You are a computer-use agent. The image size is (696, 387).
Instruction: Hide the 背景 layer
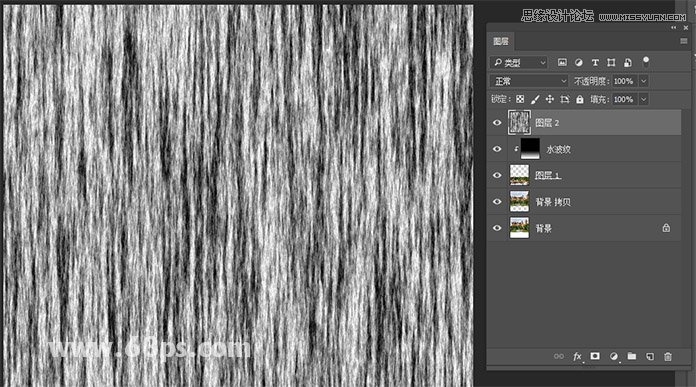(x=497, y=228)
